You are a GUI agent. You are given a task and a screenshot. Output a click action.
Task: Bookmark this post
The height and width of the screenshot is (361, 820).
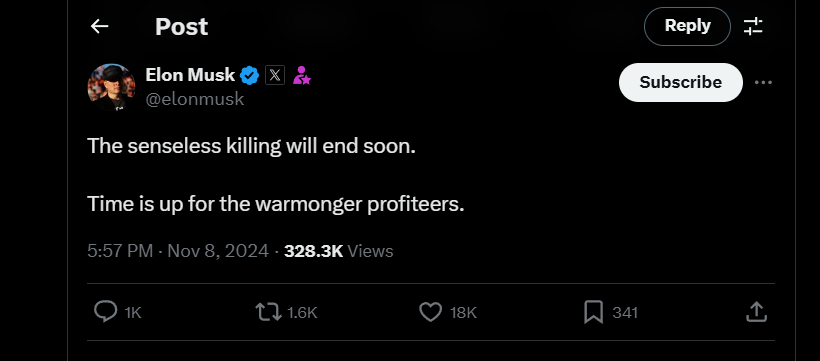coord(594,312)
